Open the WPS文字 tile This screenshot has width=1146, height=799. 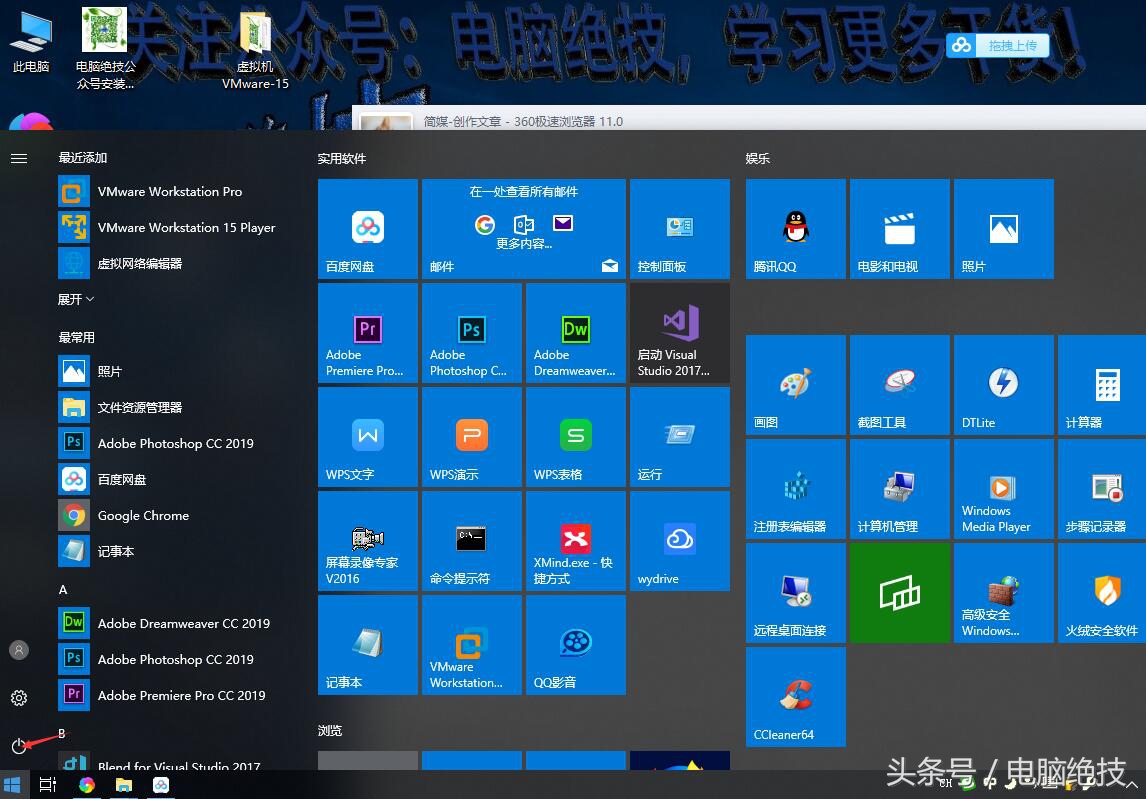[367, 436]
